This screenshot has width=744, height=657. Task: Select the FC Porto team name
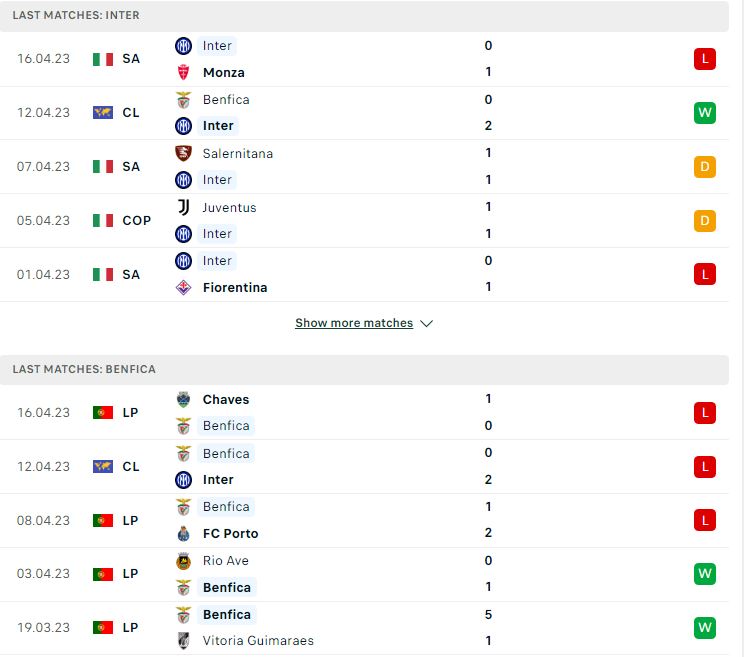pos(231,534)
